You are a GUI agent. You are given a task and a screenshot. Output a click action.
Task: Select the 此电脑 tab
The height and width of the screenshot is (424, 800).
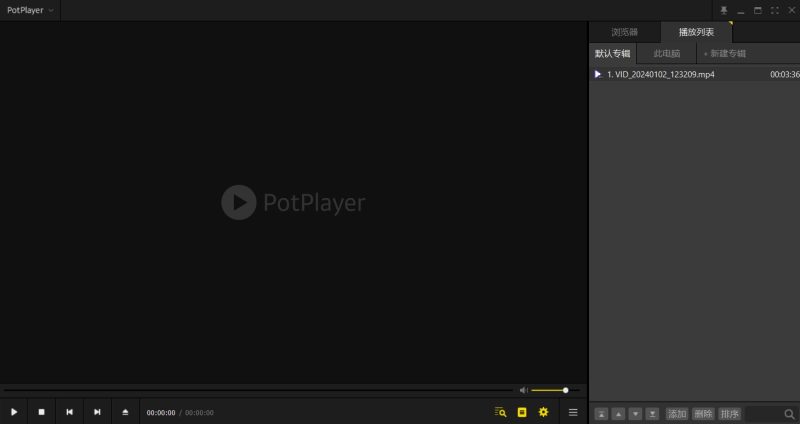point(667,54)
